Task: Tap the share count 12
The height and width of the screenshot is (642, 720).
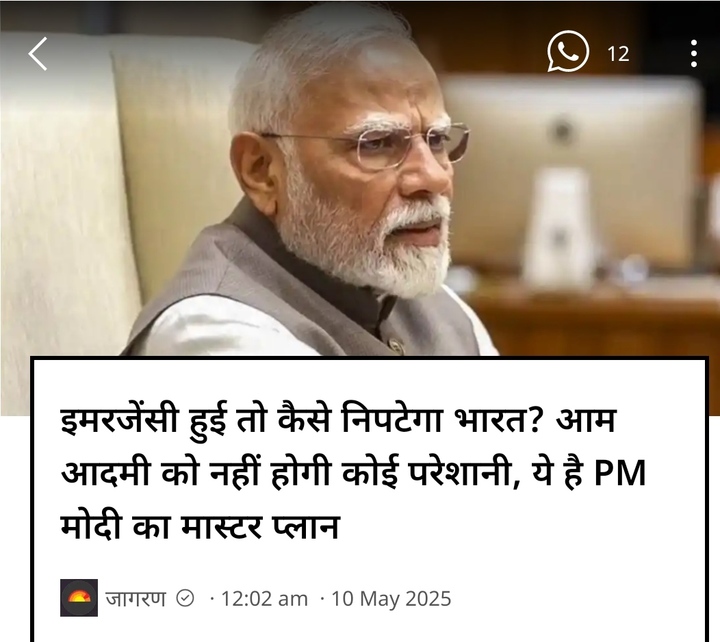Action: [618, 54]
